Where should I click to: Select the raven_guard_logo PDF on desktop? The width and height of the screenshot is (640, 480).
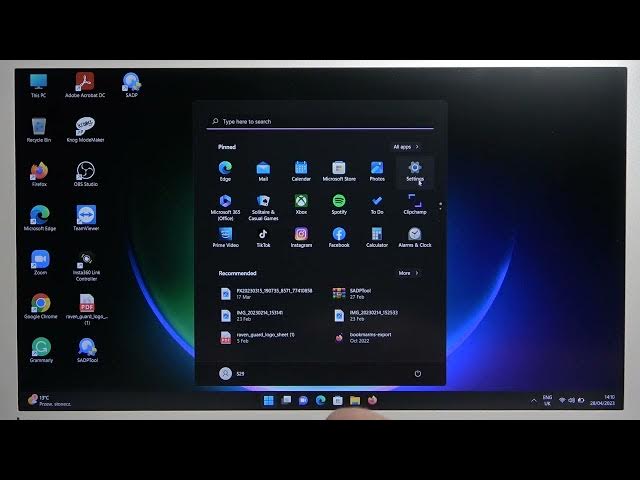point(87,310)
